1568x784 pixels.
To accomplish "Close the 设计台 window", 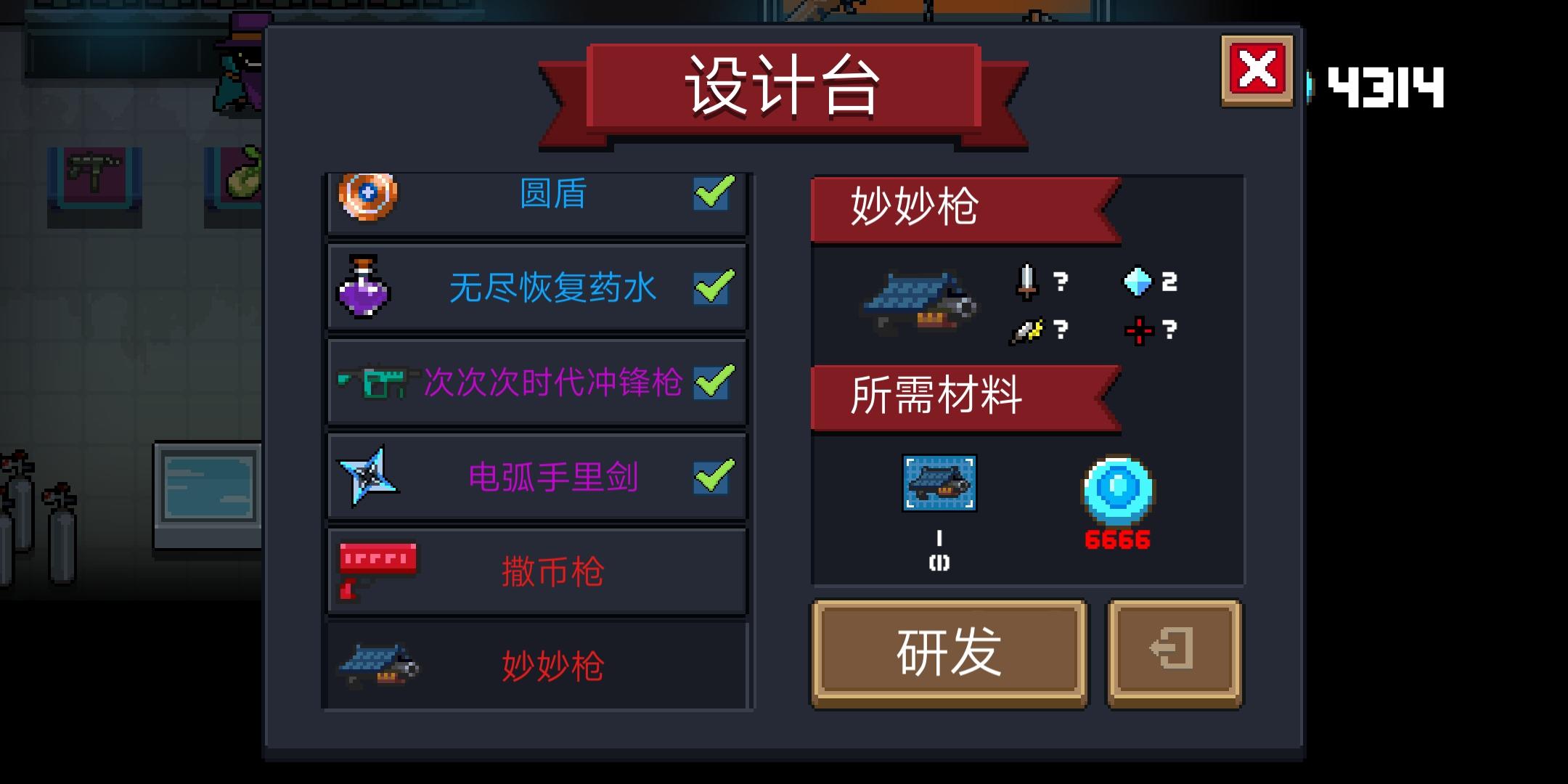I will [x=1257, y=70].
